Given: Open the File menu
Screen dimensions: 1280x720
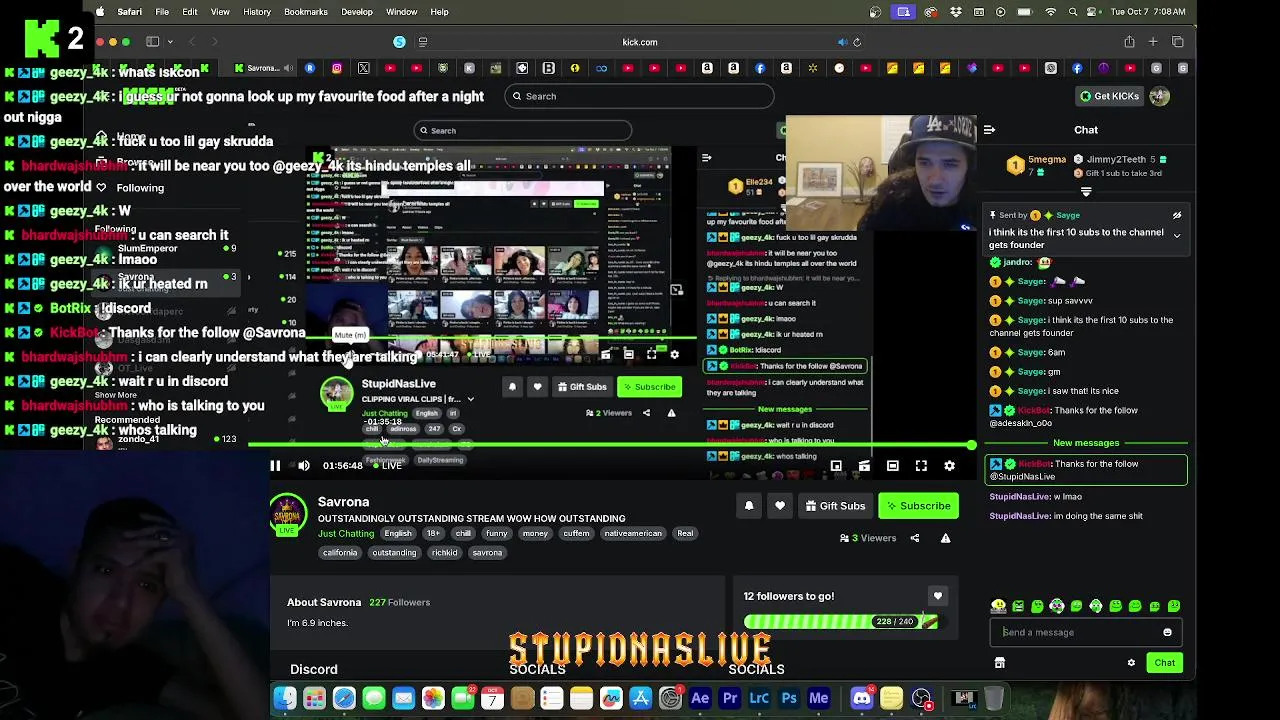Looking at the screenshot, I should tap(162, 12).
